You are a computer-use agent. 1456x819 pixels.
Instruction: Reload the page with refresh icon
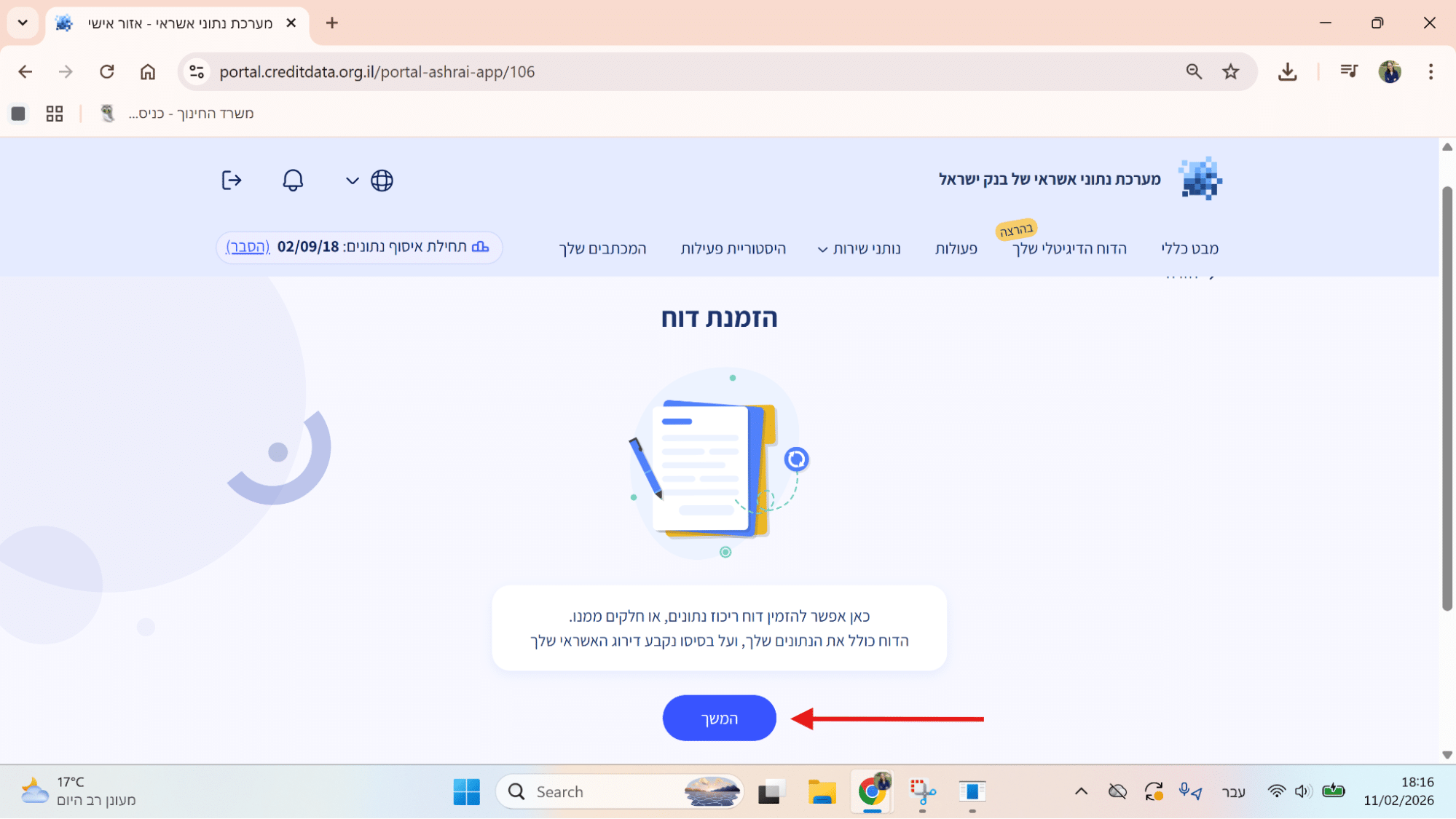(x=107, y=71)
